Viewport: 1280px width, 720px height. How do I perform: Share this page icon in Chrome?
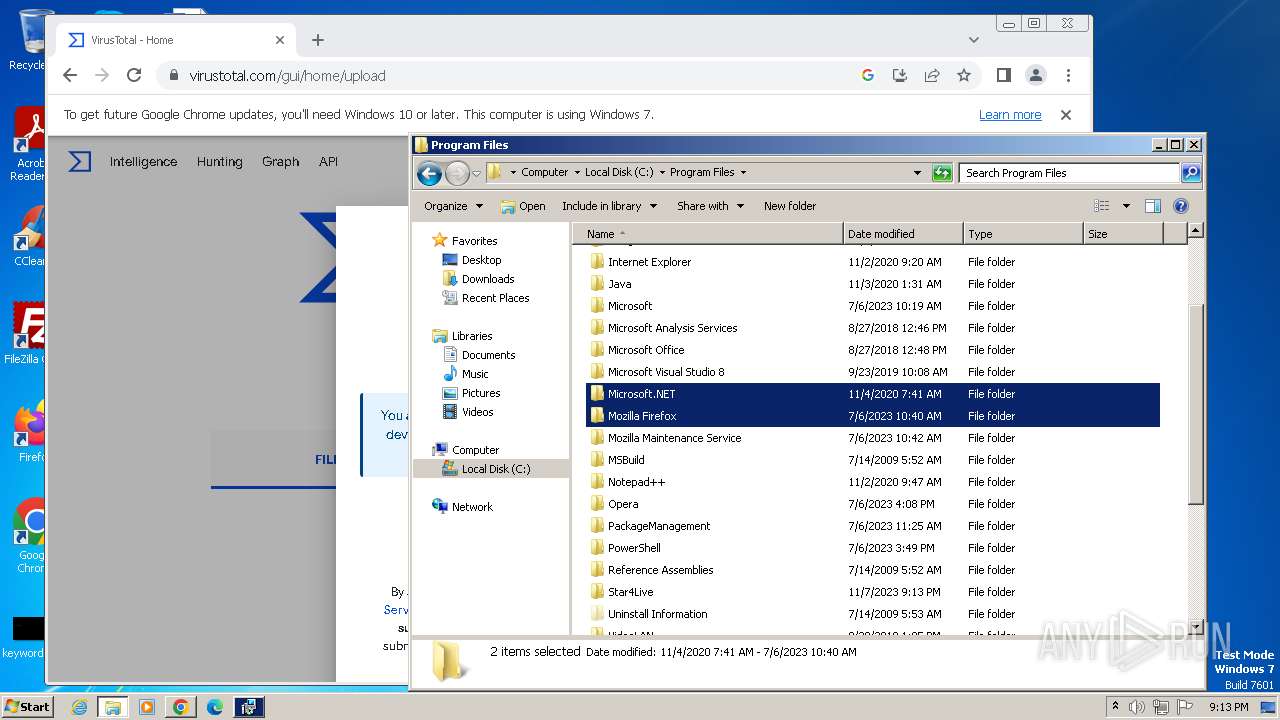(x=932, y=75)
